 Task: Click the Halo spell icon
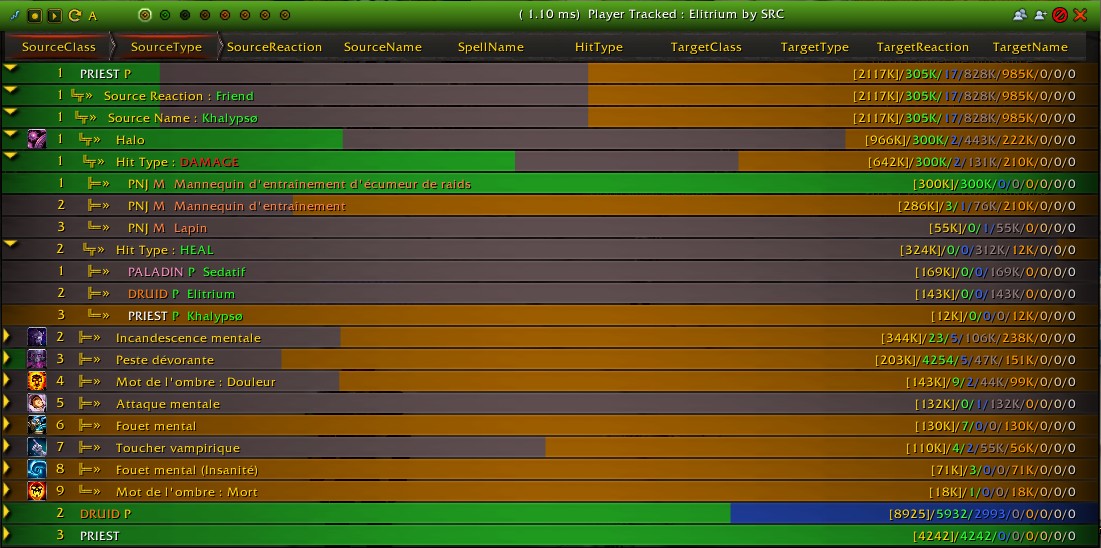tap(37, 140)
